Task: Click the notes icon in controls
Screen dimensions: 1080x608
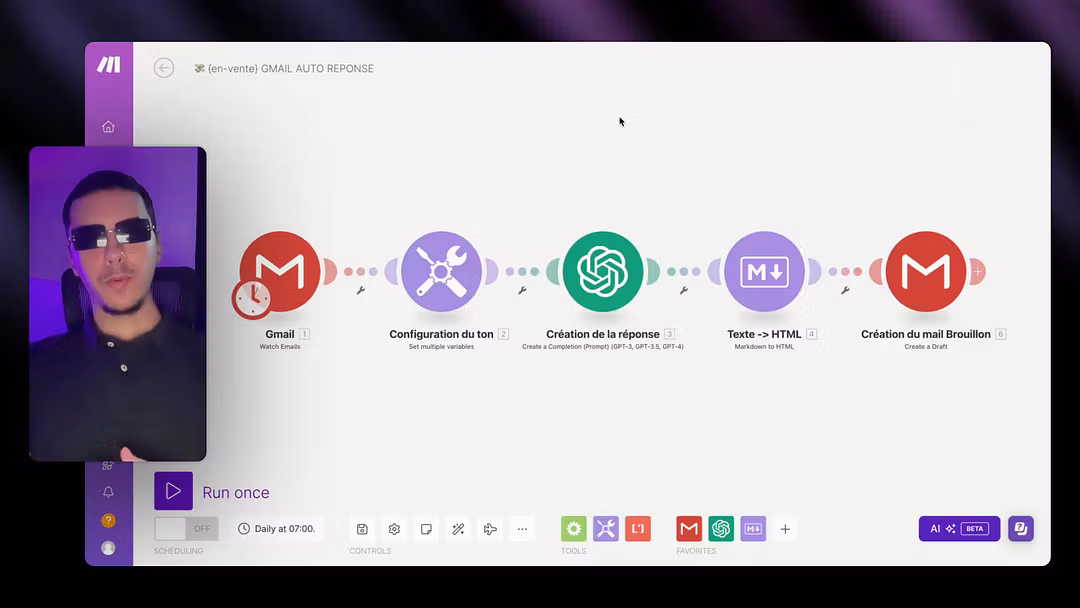Action: click(426, 529)
